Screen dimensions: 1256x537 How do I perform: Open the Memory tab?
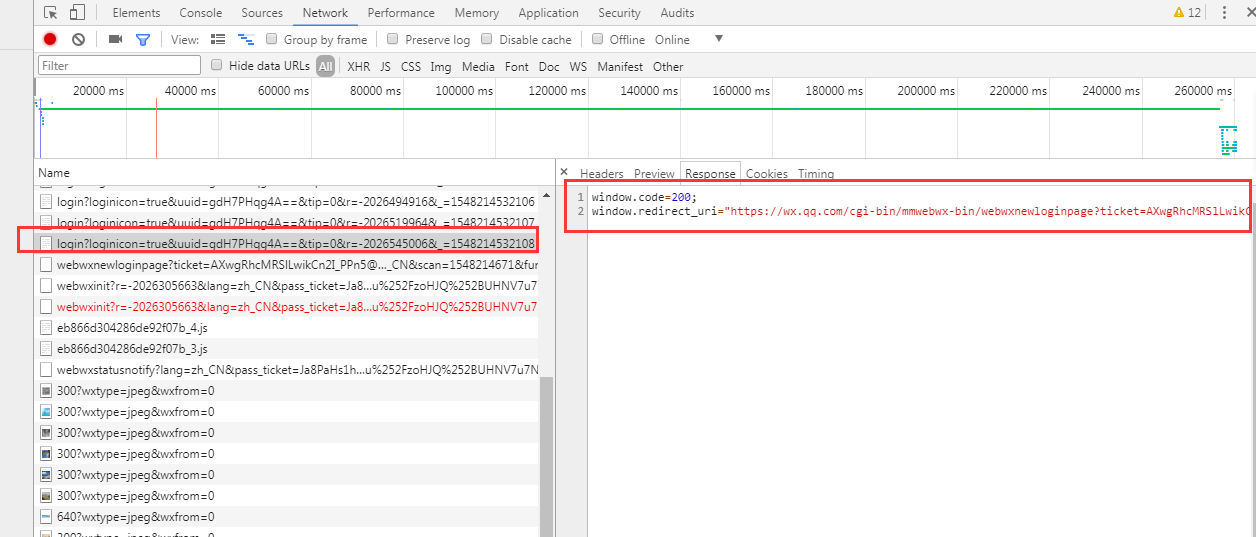coord(477,13)
